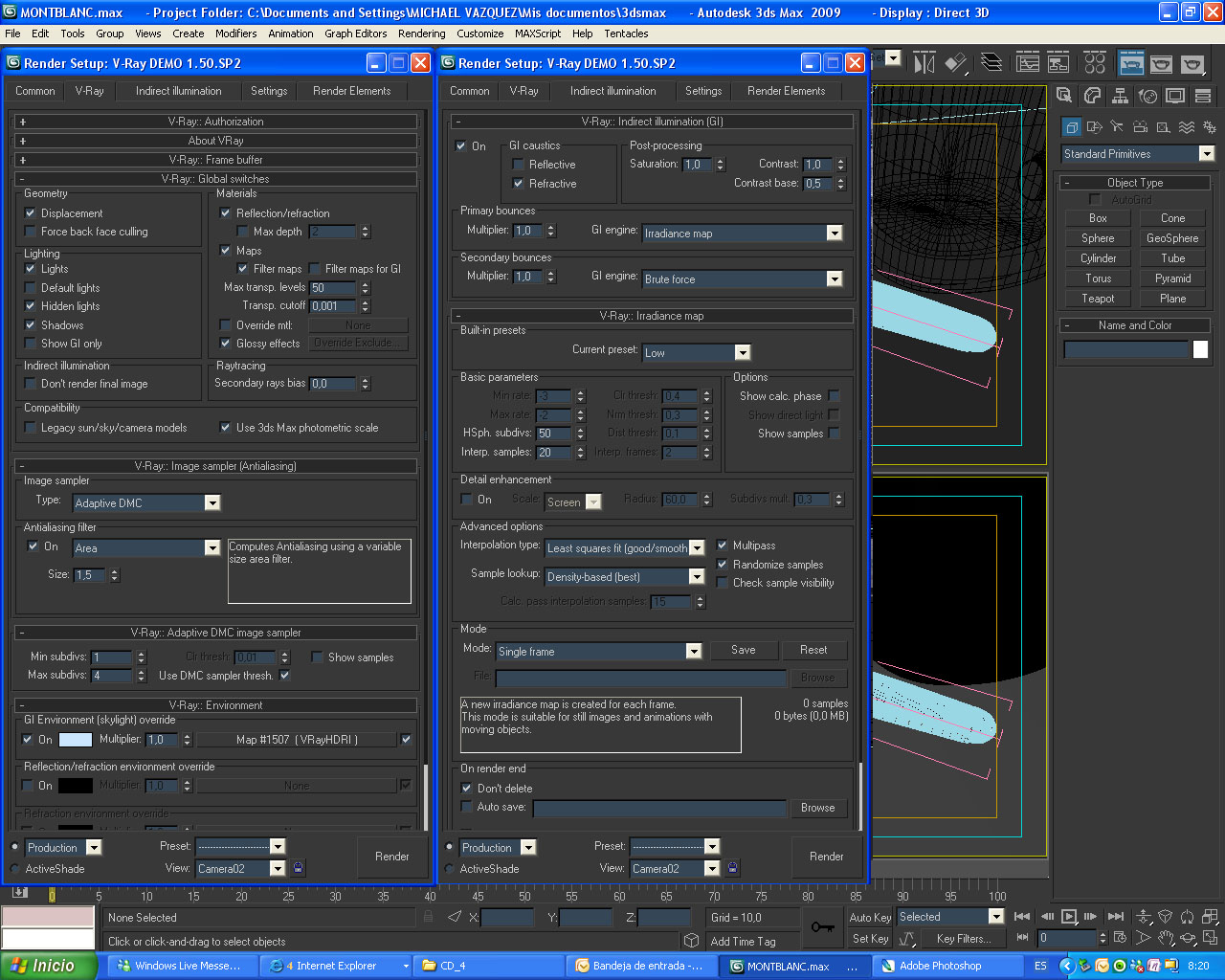Click the Align tool icon
This screenshot has width=1225, height=980.
pos(955,63)
